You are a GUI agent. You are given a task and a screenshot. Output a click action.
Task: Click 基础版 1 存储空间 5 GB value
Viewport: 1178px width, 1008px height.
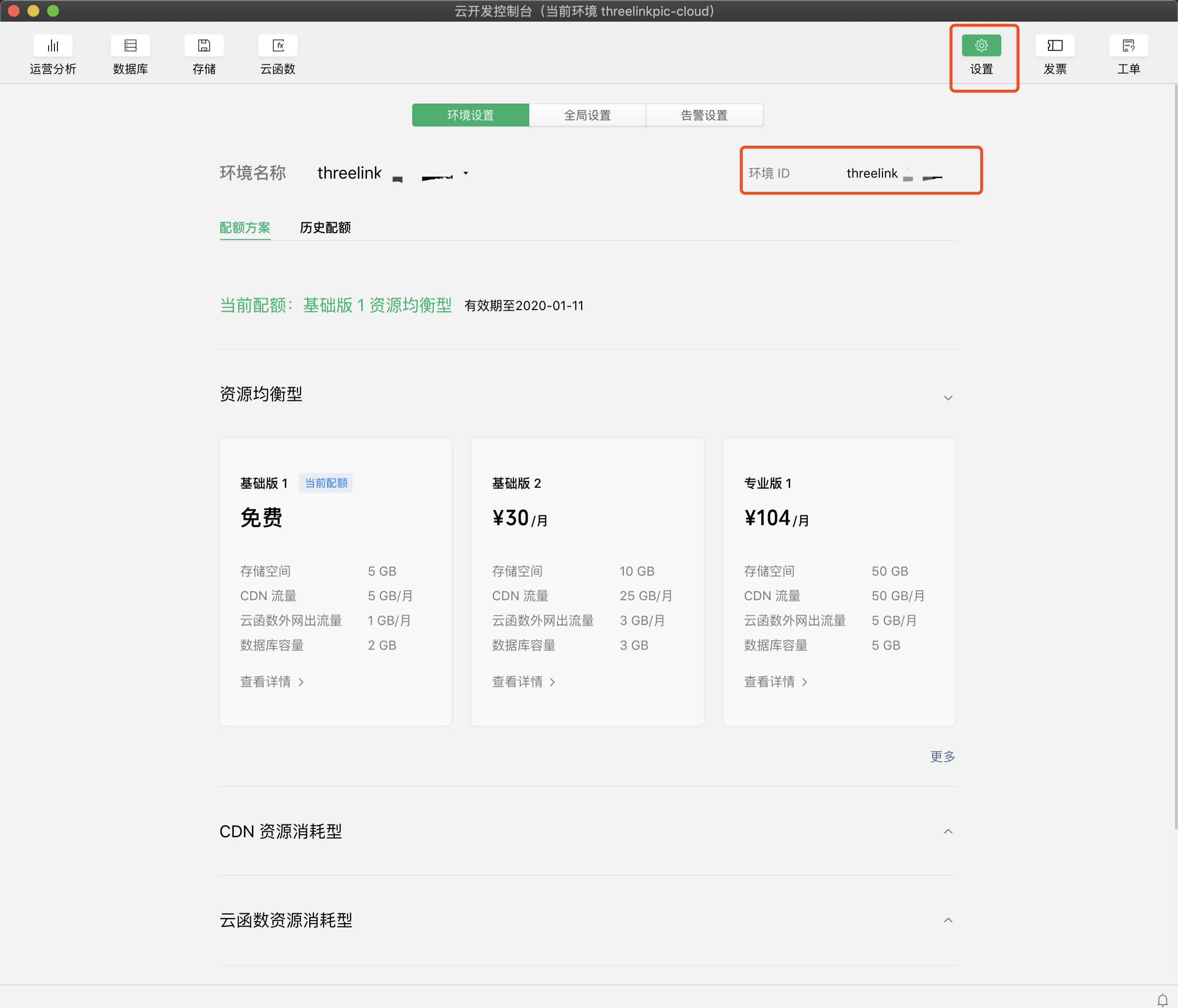(382, 571)
